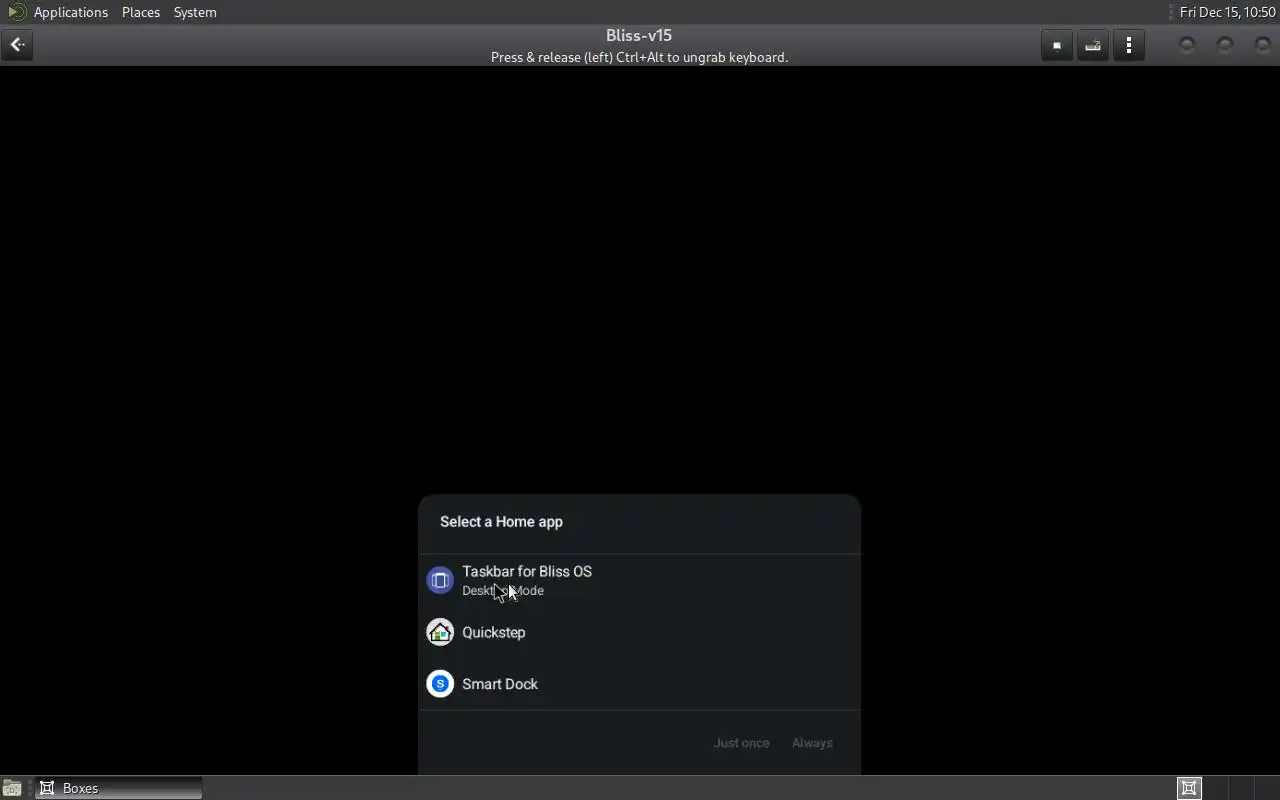Screen dimensions: 1280x800
Task: Choose Just once option
Action: [x=741, y=743]
